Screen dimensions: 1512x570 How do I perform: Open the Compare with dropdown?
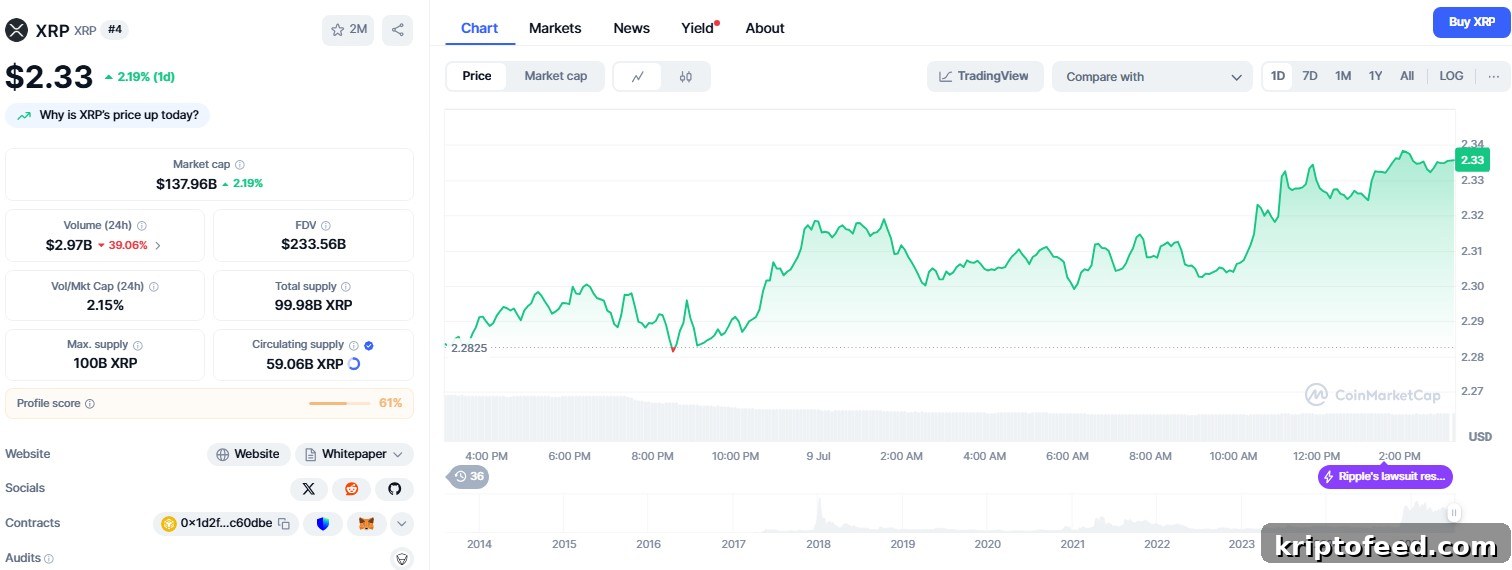[x=1152, y=76]
